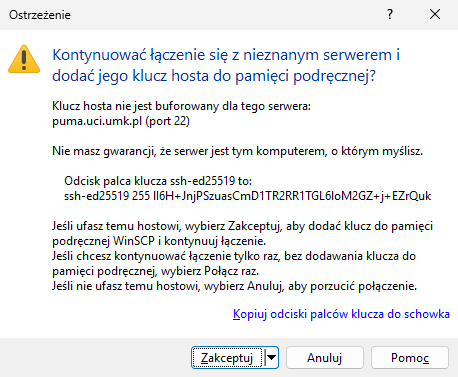
Task: Open the Zakceptuj dropdown arrow
Action: (x=272, y=358)
